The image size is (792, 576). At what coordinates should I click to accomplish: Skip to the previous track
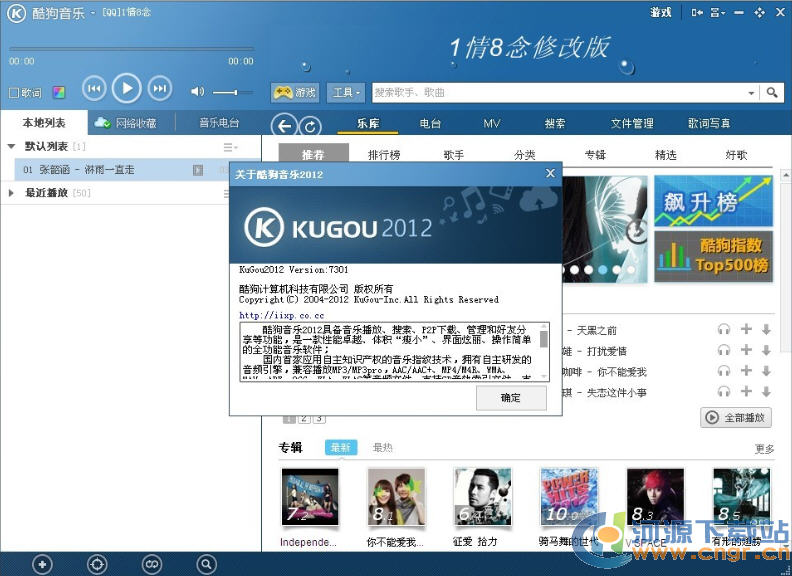tap(93, 89)
